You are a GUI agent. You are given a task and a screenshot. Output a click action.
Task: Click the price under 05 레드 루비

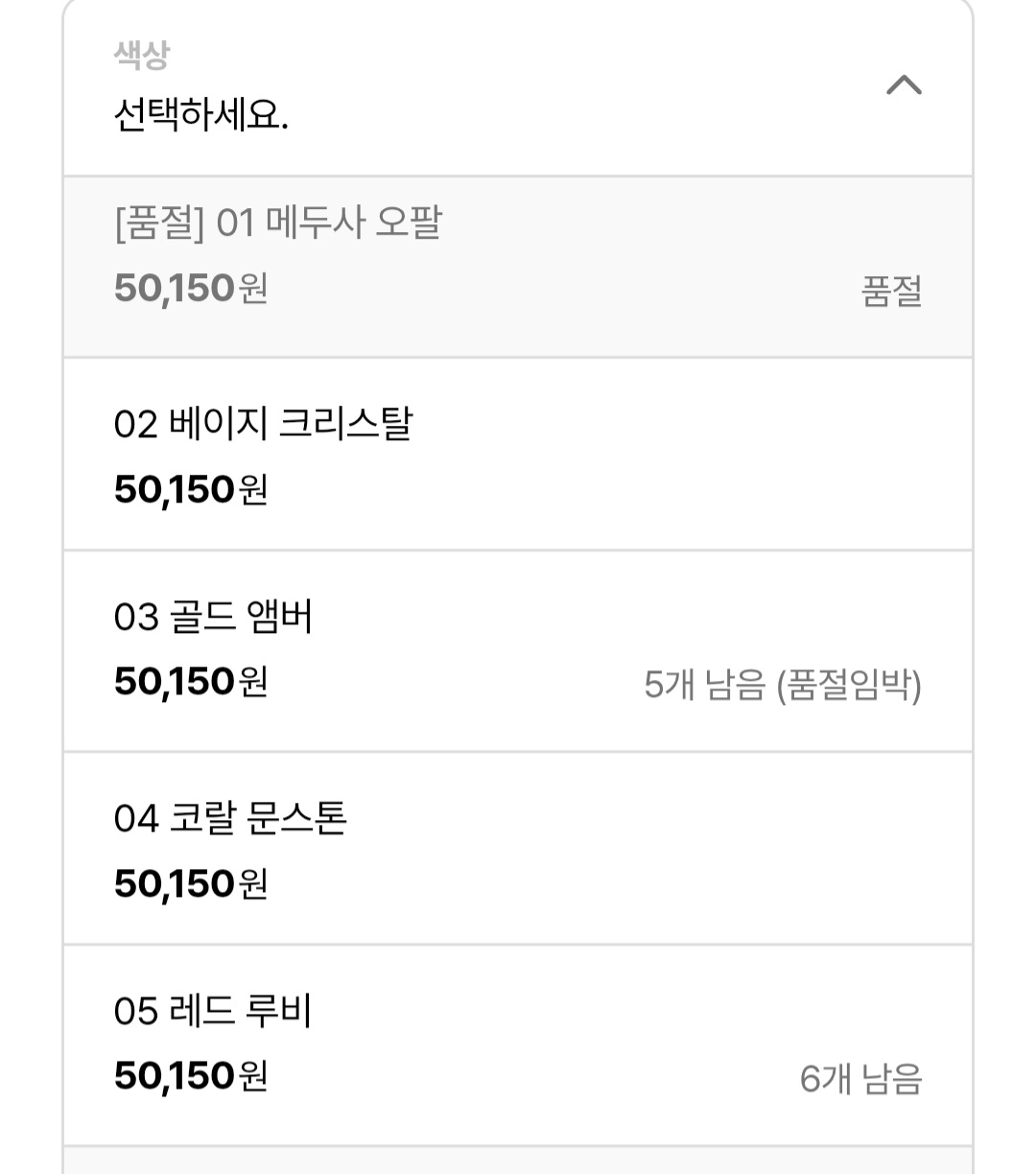click(190, 1076)
